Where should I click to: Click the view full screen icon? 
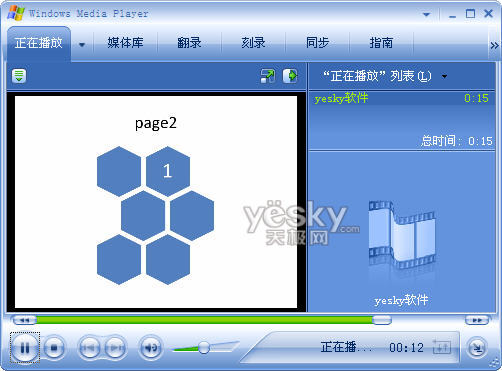coord(268,76)
